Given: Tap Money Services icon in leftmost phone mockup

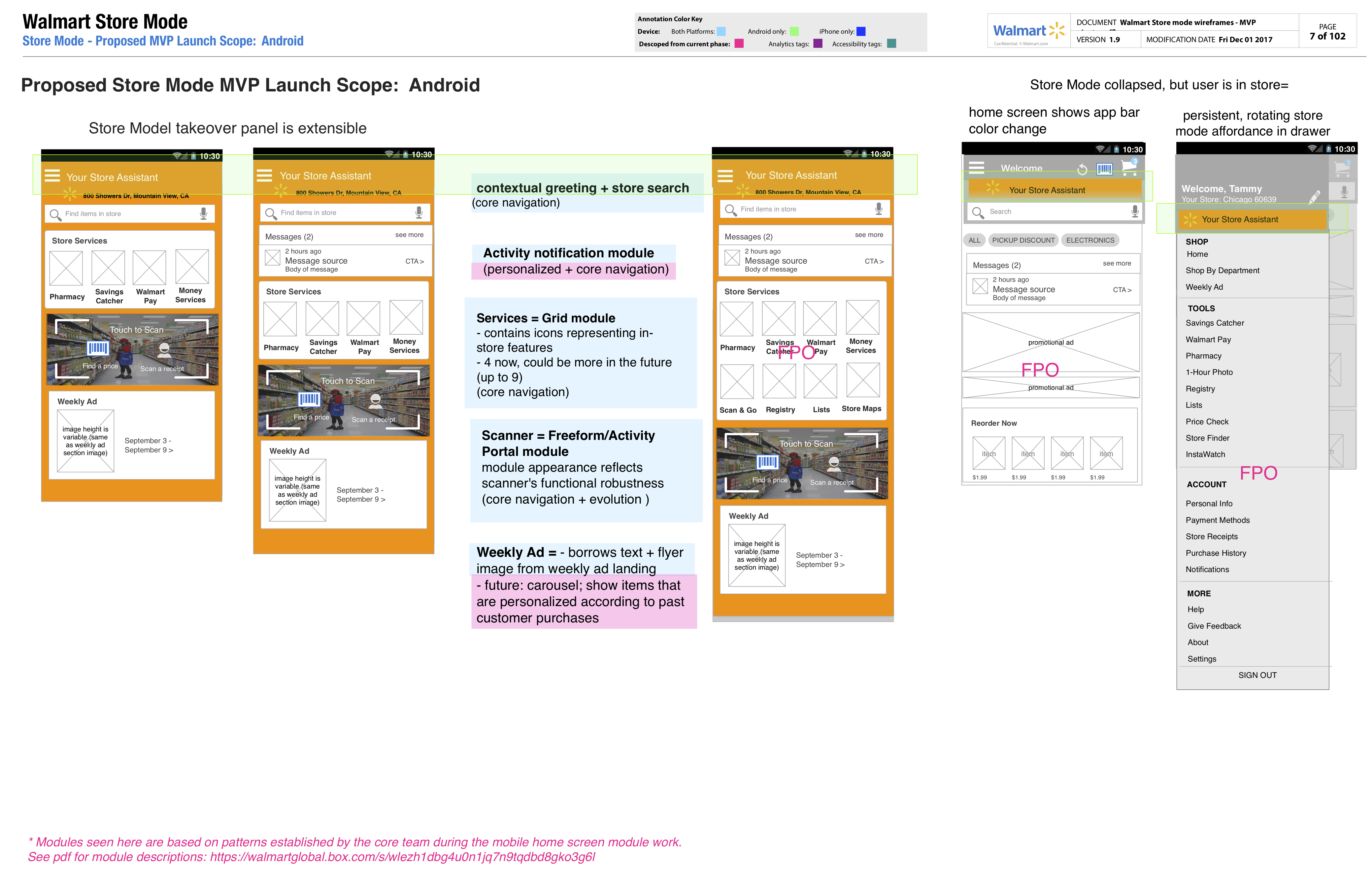Looking at the screenshot, I should point(192,267).
